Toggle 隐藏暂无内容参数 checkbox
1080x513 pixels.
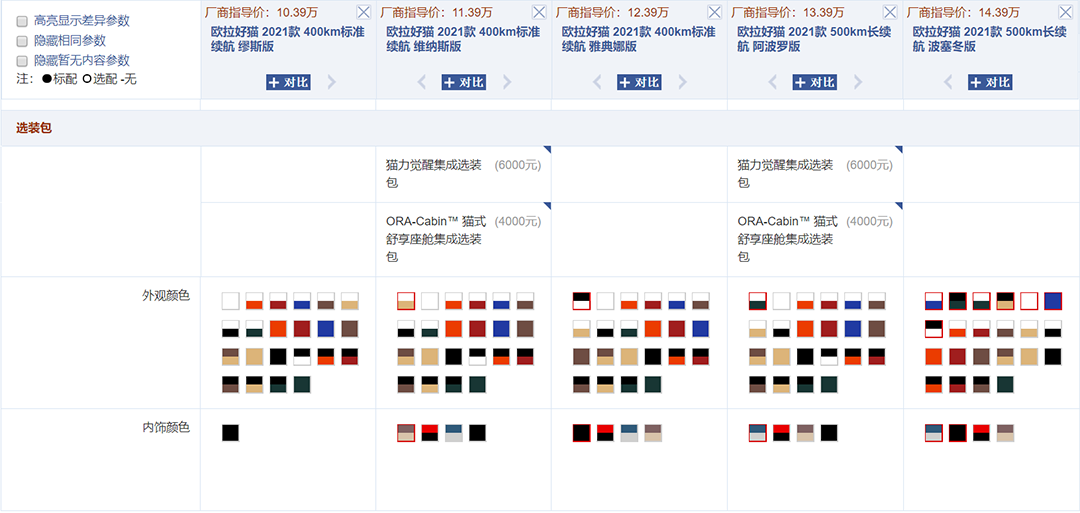point(22,61)
